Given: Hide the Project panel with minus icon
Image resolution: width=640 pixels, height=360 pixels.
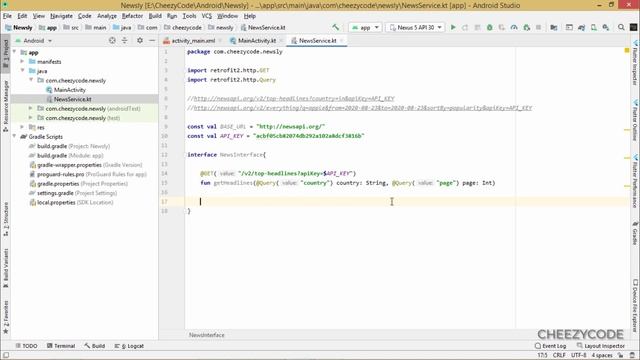Looking at the screenshot, I should [152, 40].
